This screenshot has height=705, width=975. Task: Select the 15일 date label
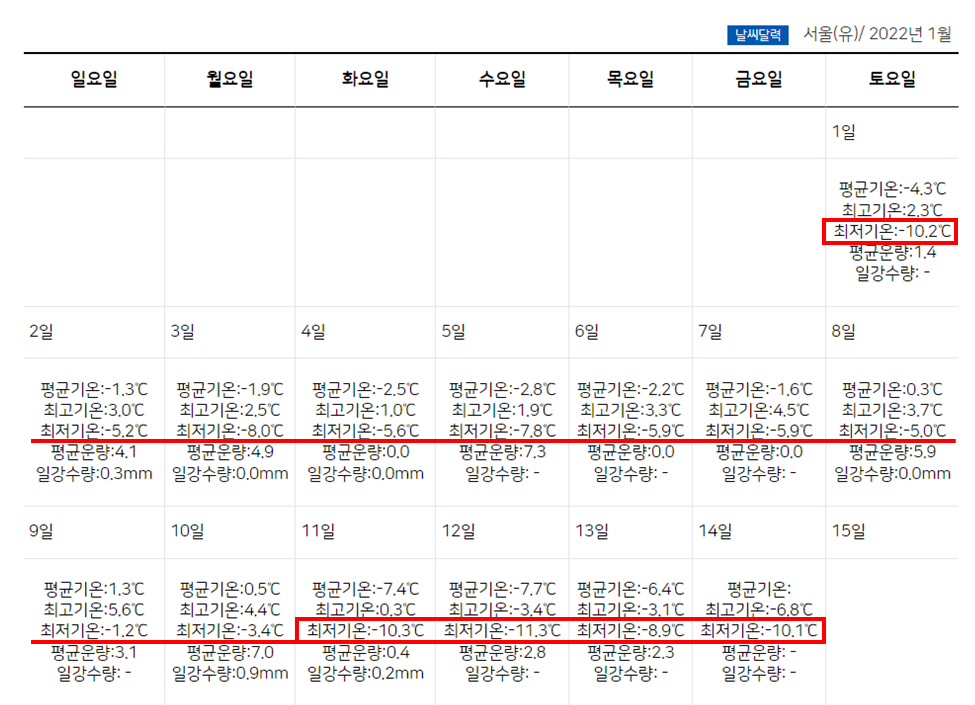pos(849,531)
